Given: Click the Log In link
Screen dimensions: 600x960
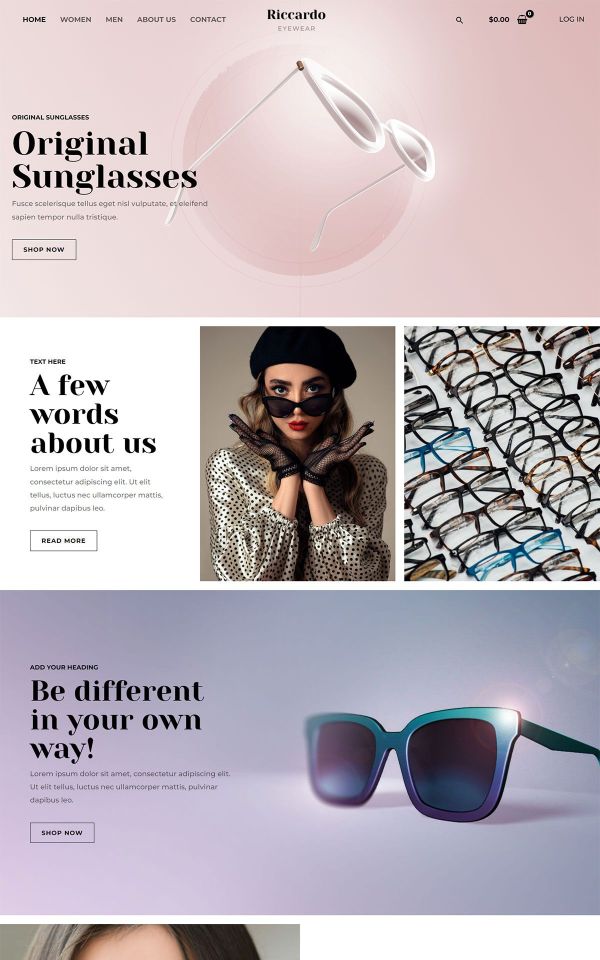Looking at the screenshot, I should click(x=571, y=20).
